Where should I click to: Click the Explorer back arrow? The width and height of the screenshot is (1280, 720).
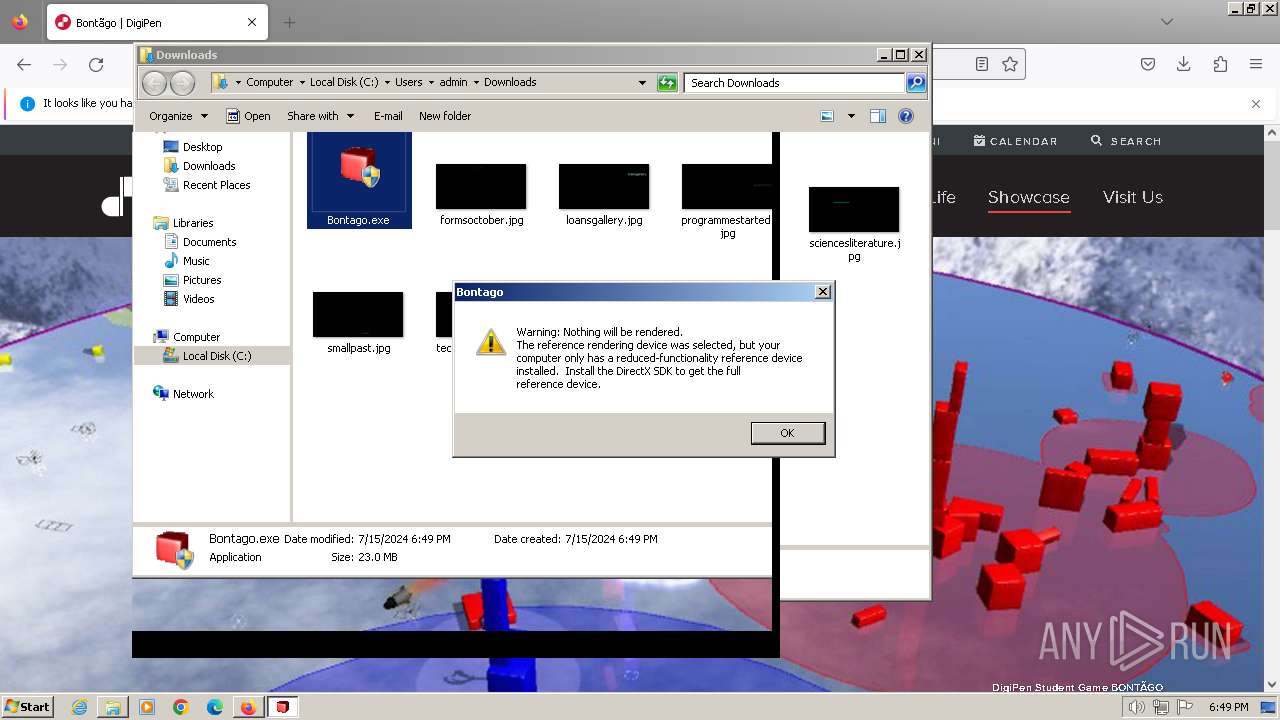(154, 83)
